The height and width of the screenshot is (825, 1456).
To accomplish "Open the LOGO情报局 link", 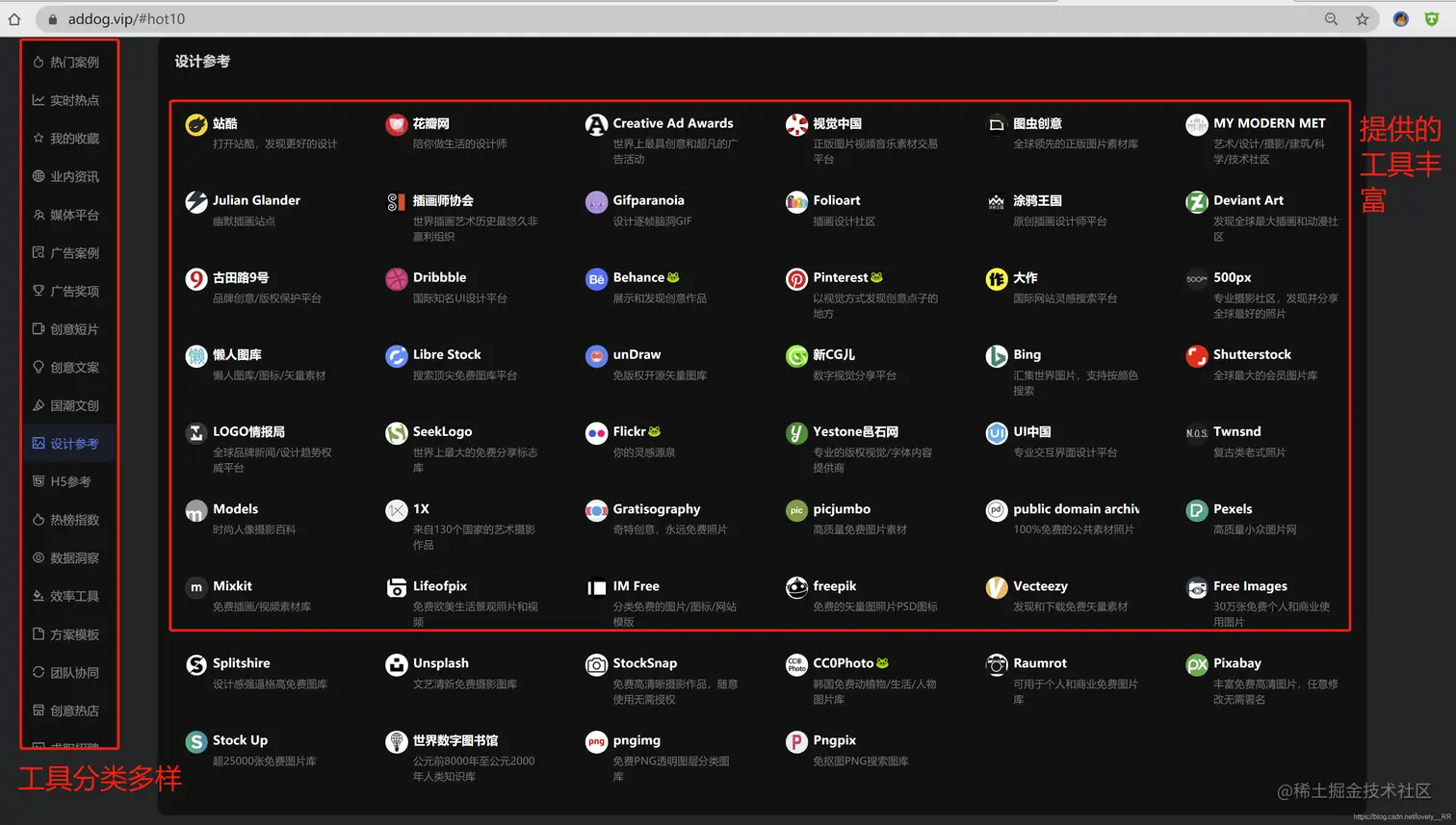I will [x=248, y=431].
